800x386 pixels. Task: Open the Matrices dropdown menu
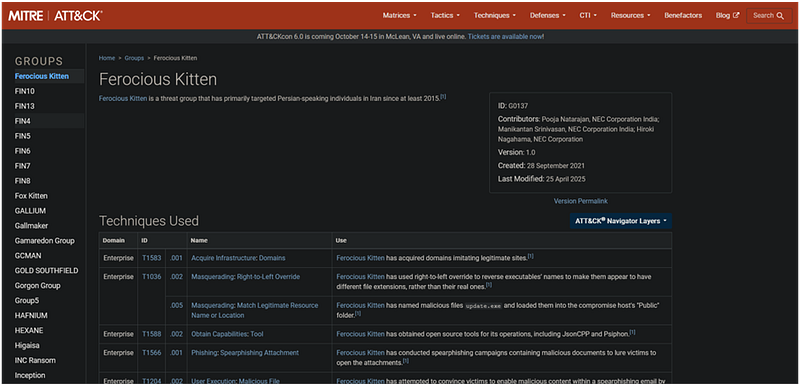399,15
